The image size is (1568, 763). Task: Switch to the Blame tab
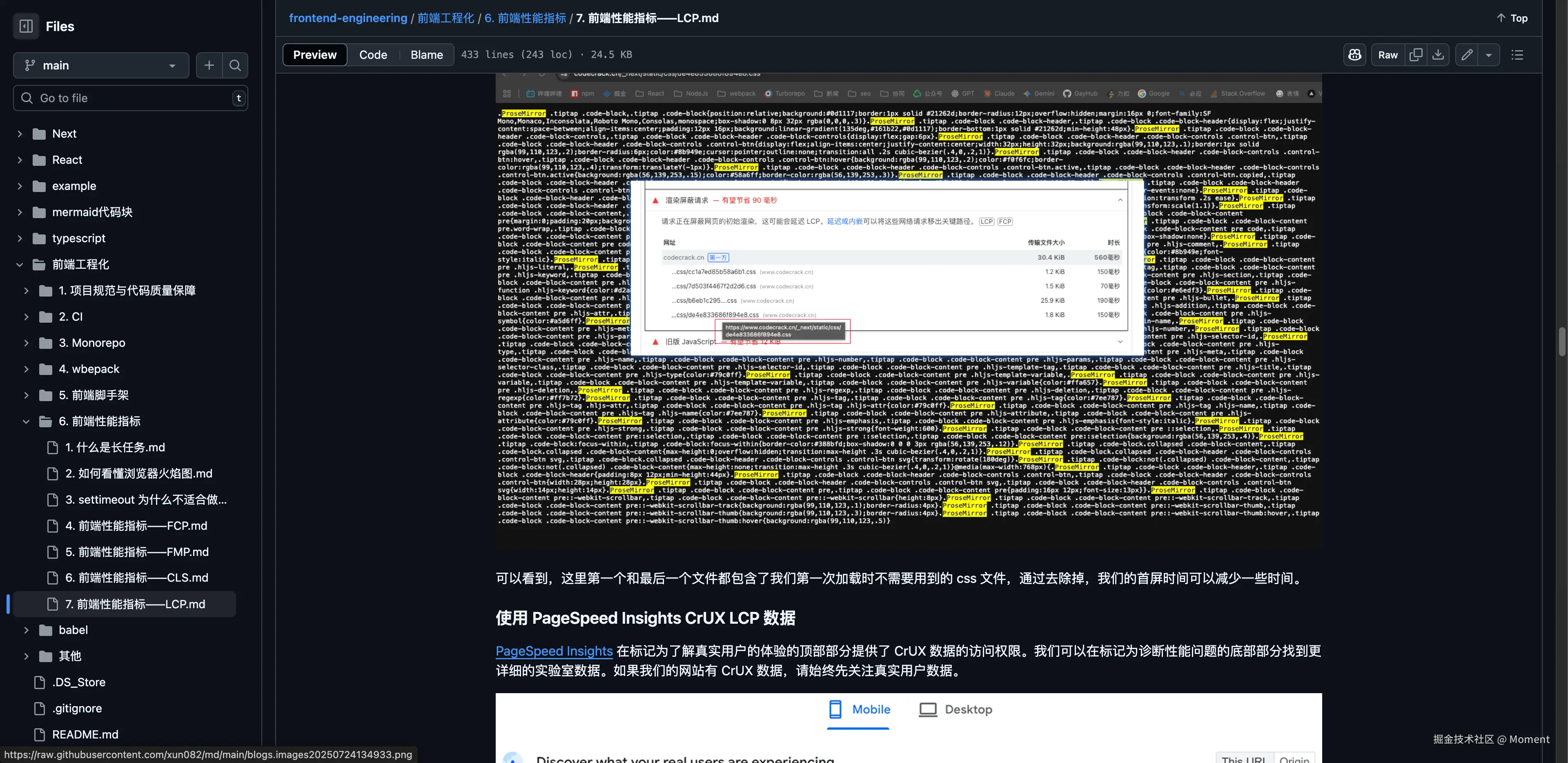point(427,55)
